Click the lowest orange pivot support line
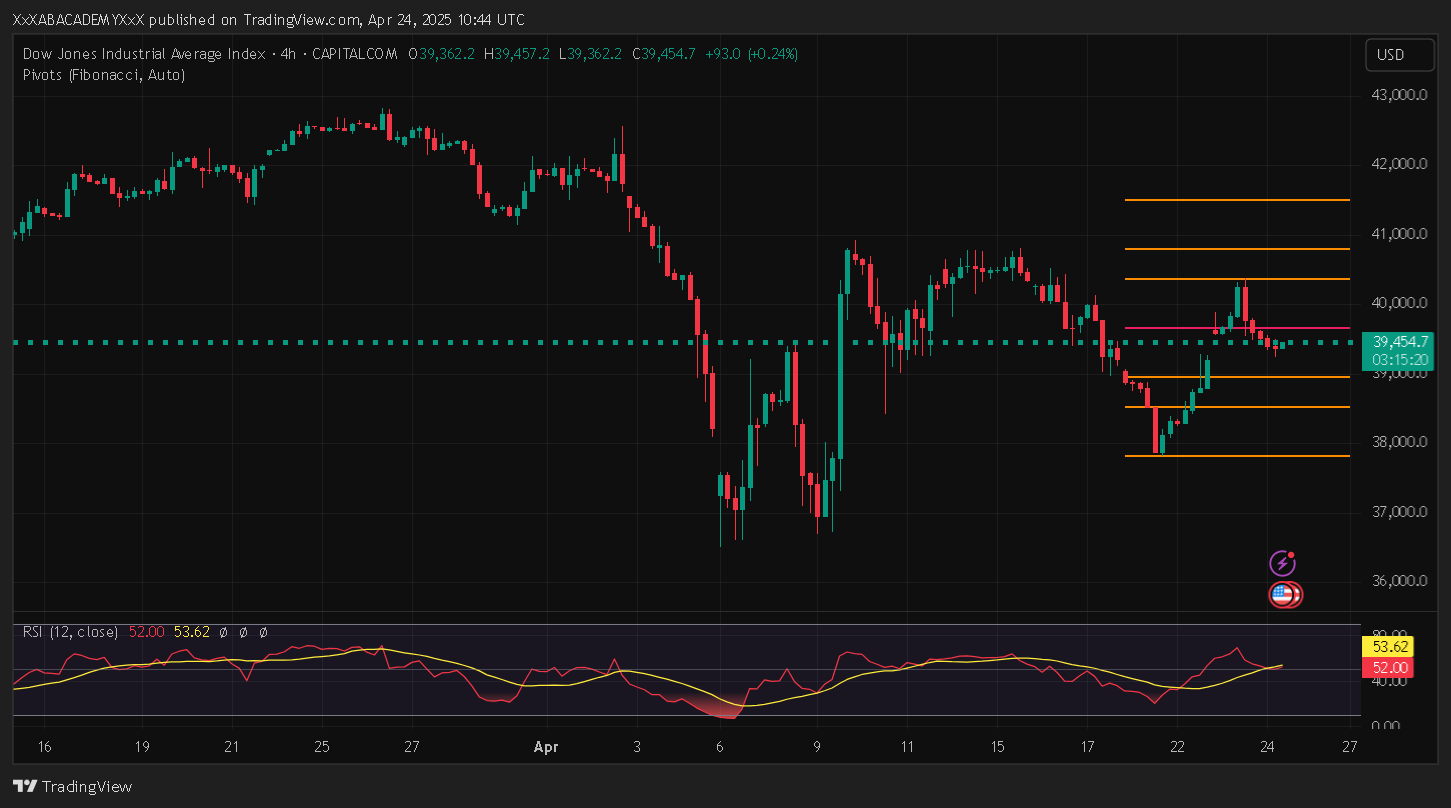Screen dimensions: 1451x808 point(1236,456)
